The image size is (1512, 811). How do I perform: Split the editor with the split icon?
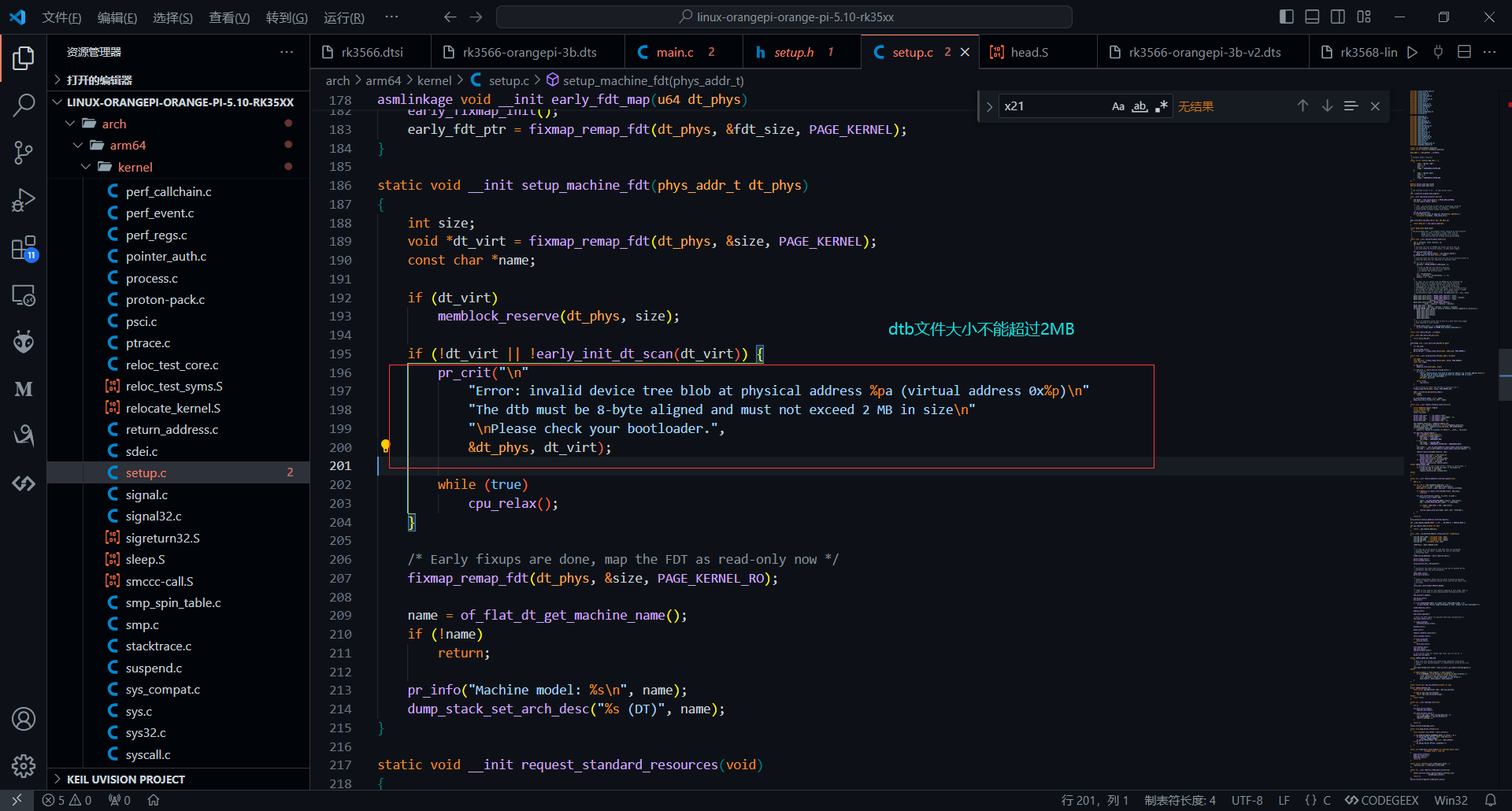[x=1464, y=52]
